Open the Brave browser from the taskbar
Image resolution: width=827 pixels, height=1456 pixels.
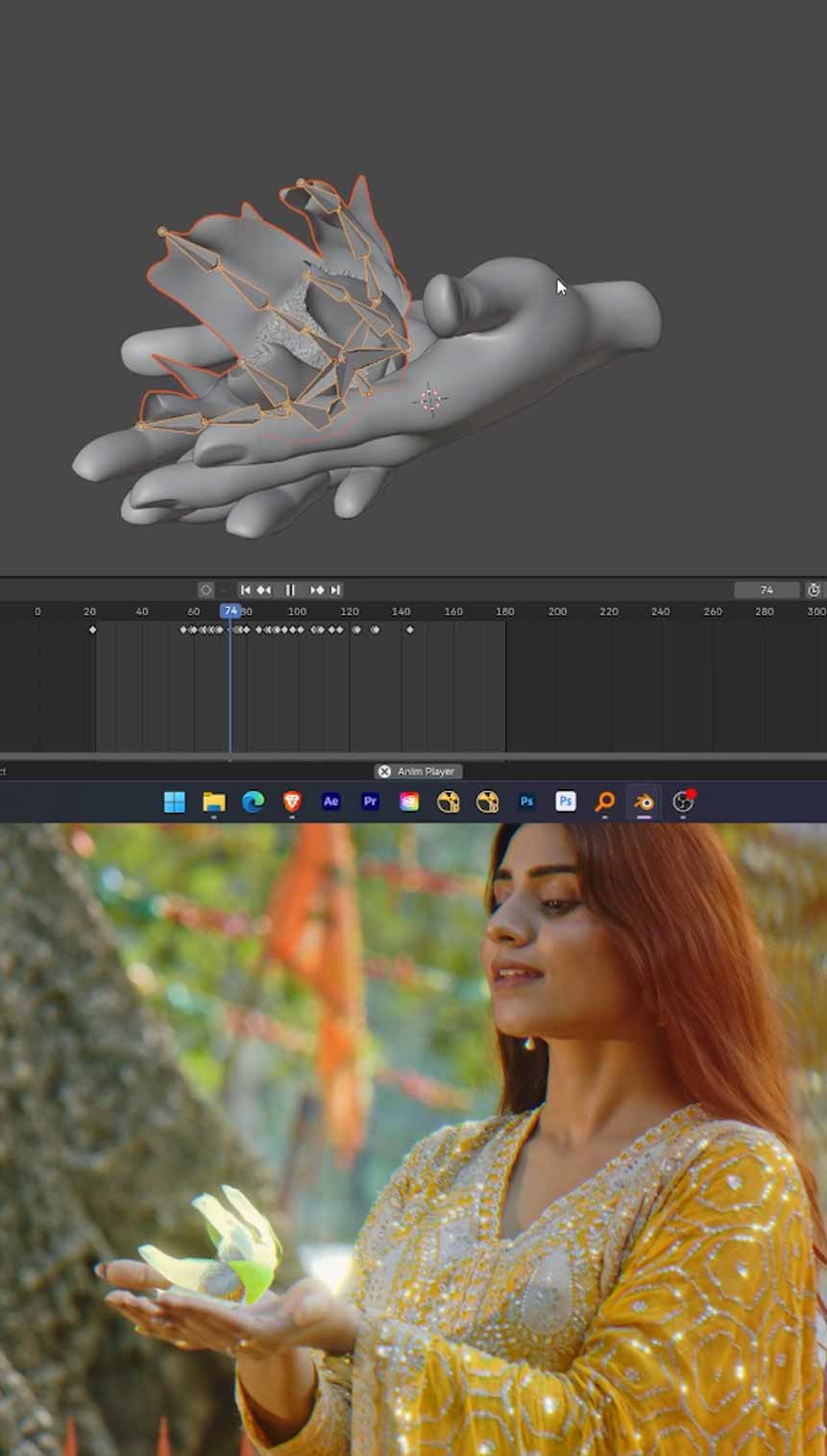point(292,802)
